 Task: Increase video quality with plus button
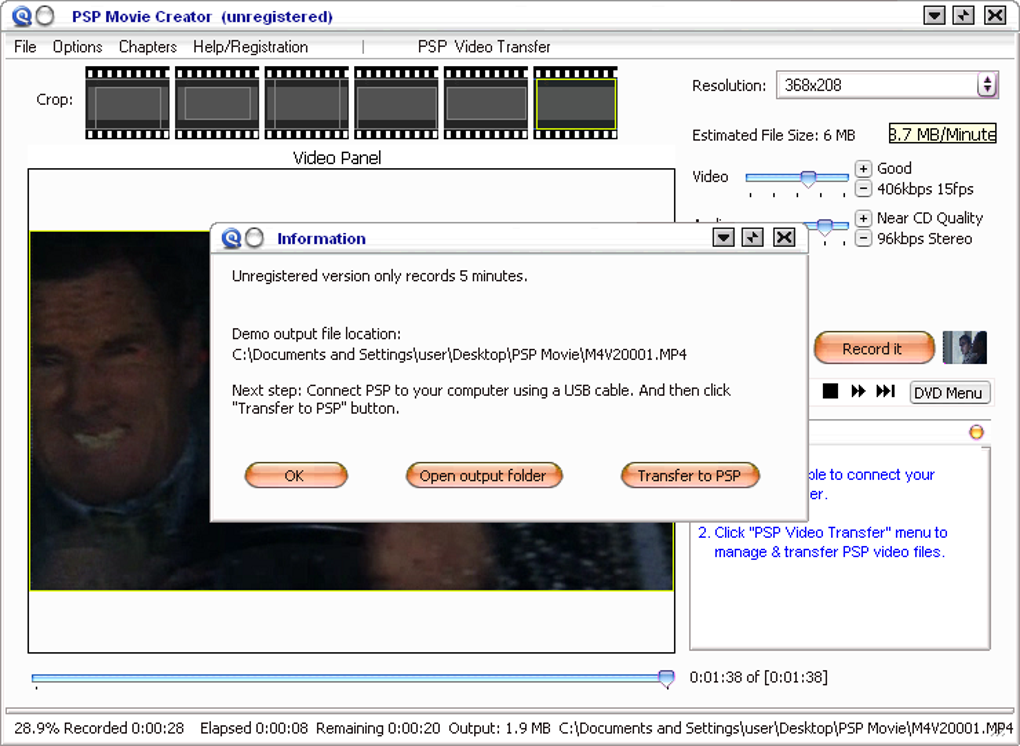coord(863,168)
